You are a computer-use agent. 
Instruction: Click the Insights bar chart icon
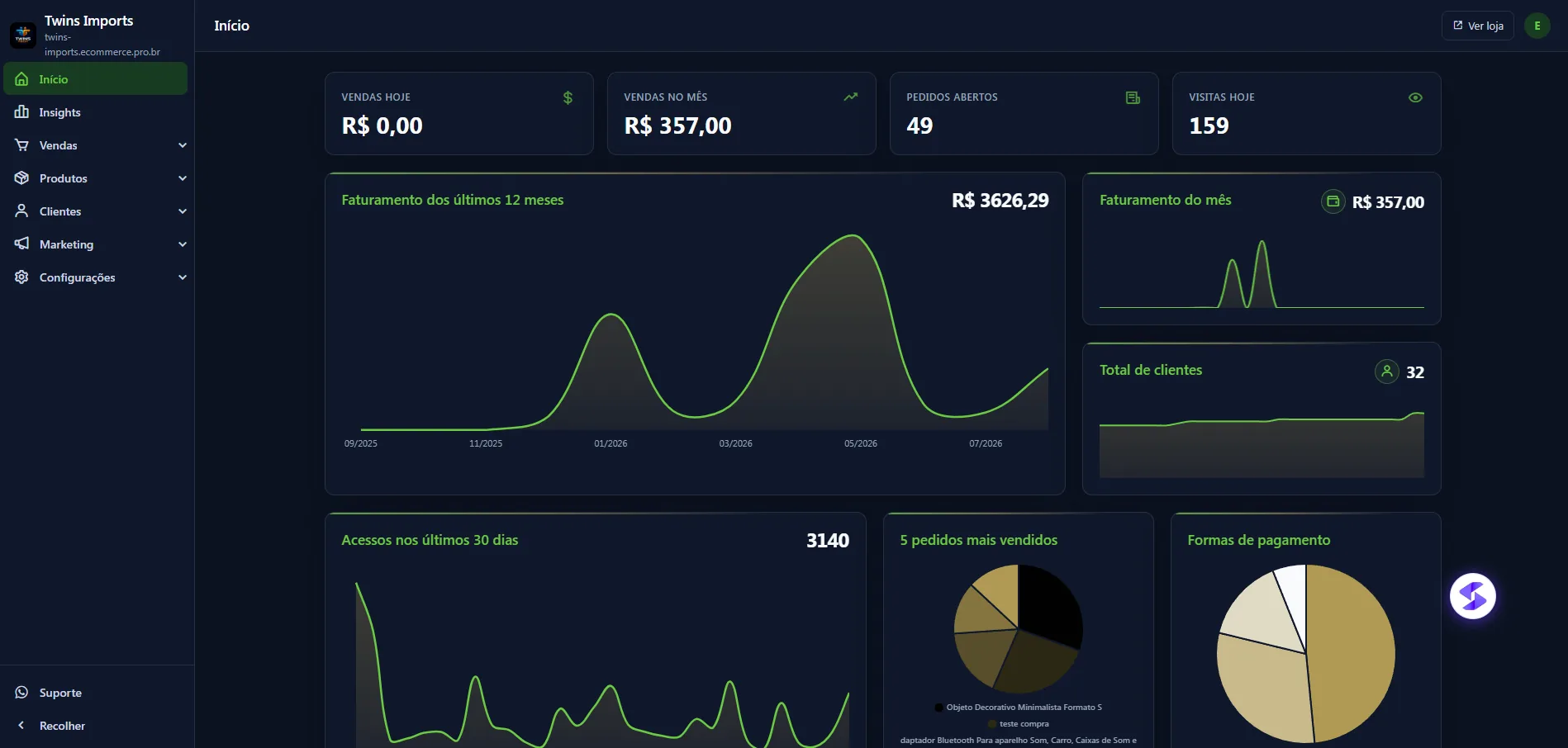(x=22, y=112)
